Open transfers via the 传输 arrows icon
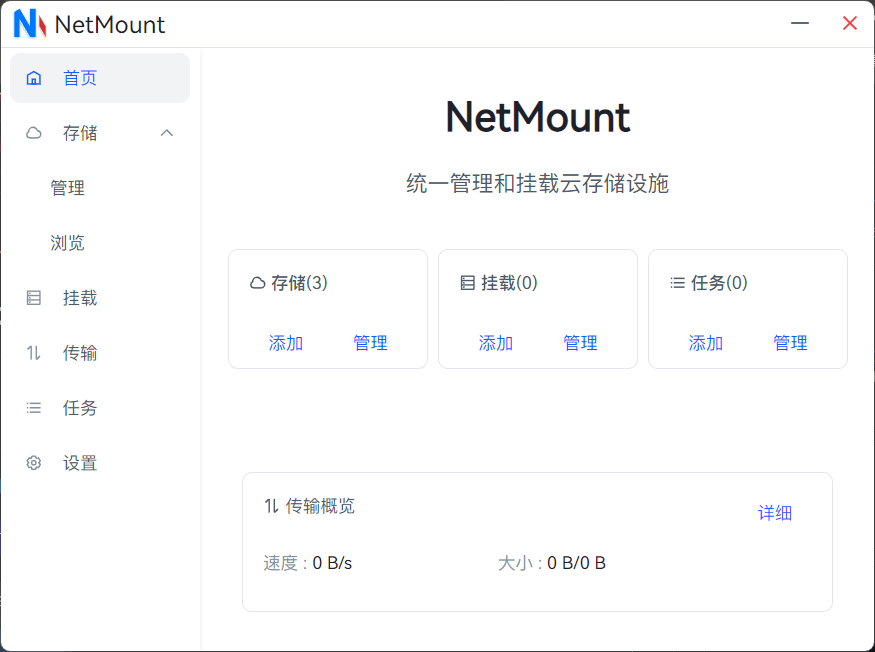 pos(33,352)
